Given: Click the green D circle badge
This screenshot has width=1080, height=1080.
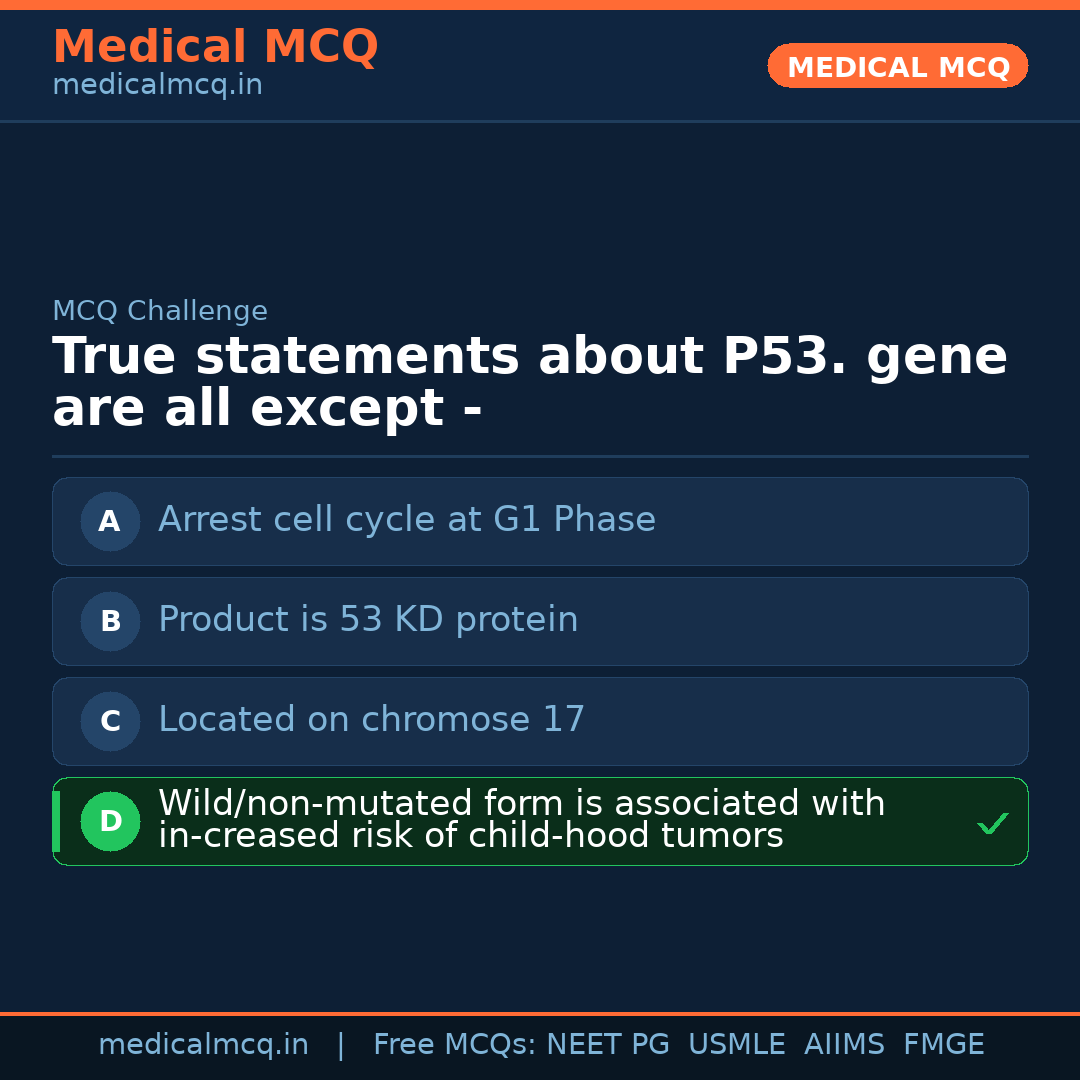Looking at the screenshot, I should [x=110, y=821].
